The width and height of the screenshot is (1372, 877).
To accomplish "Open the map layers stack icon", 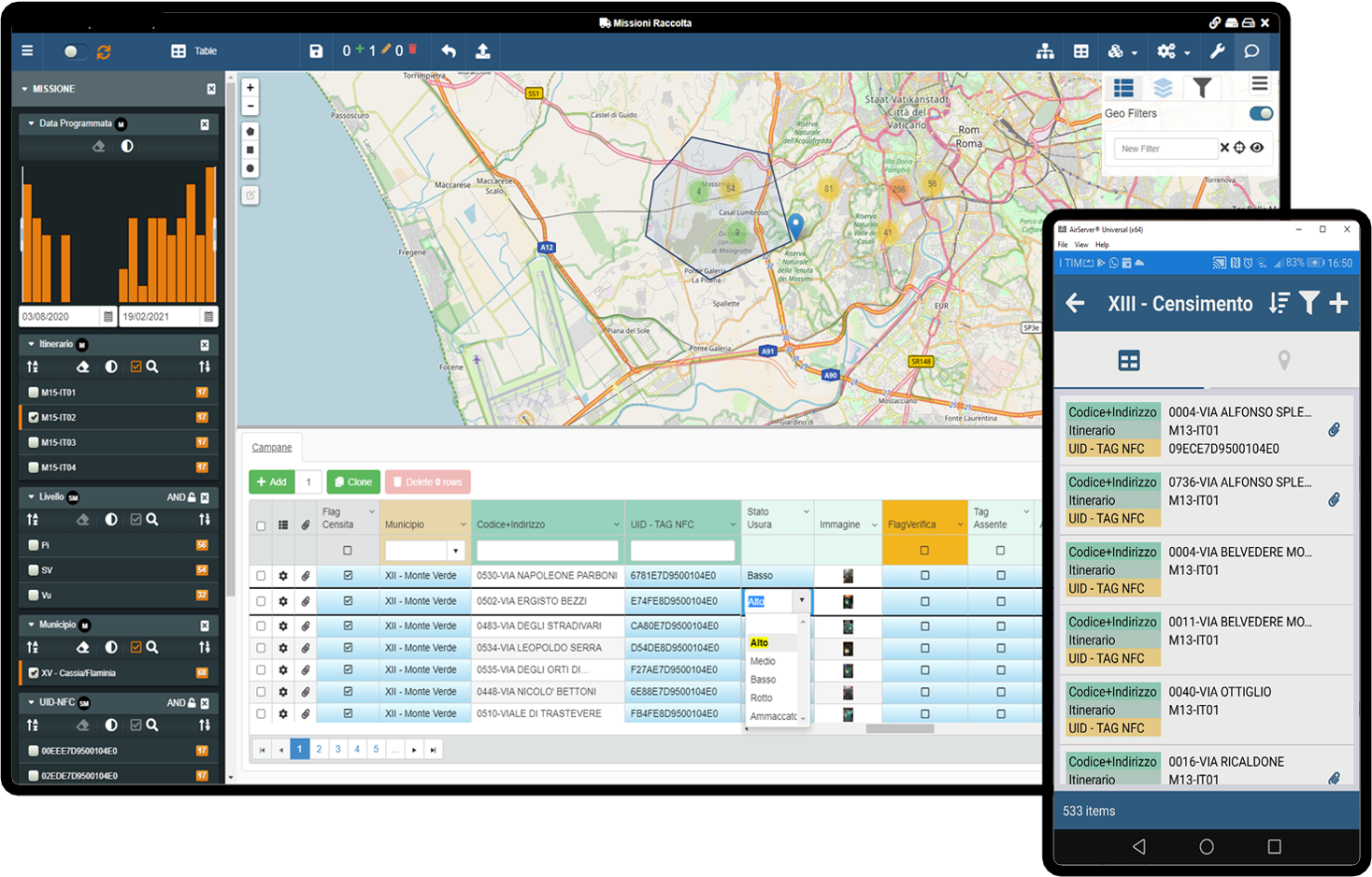I will 1163,88.
